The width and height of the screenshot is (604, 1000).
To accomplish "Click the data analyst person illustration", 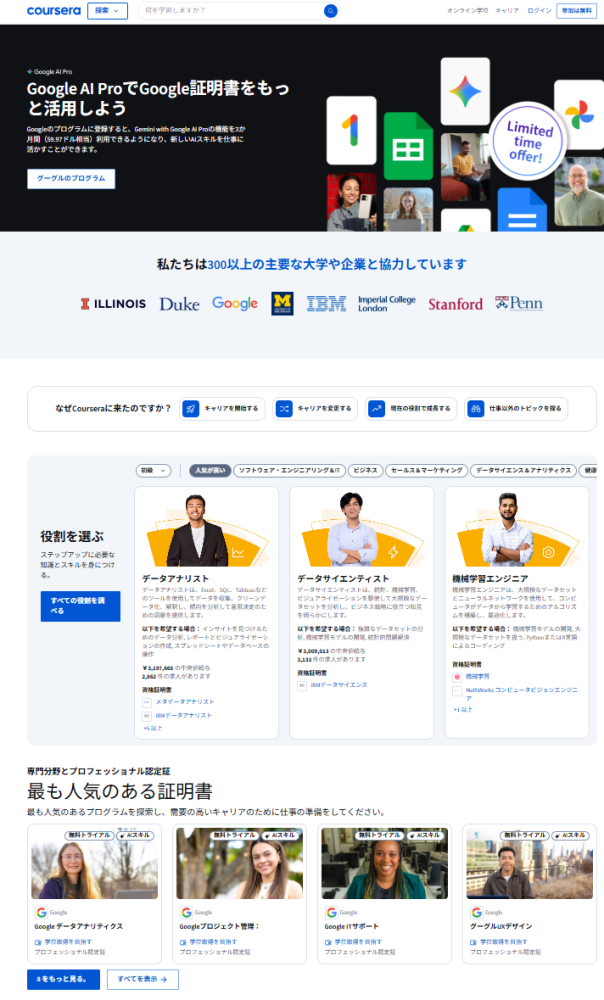I will [197, 531].
